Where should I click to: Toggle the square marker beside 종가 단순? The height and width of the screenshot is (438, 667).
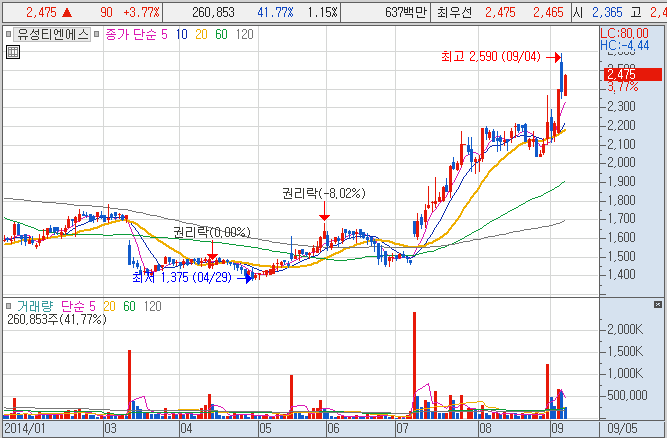tap(97, 34)
